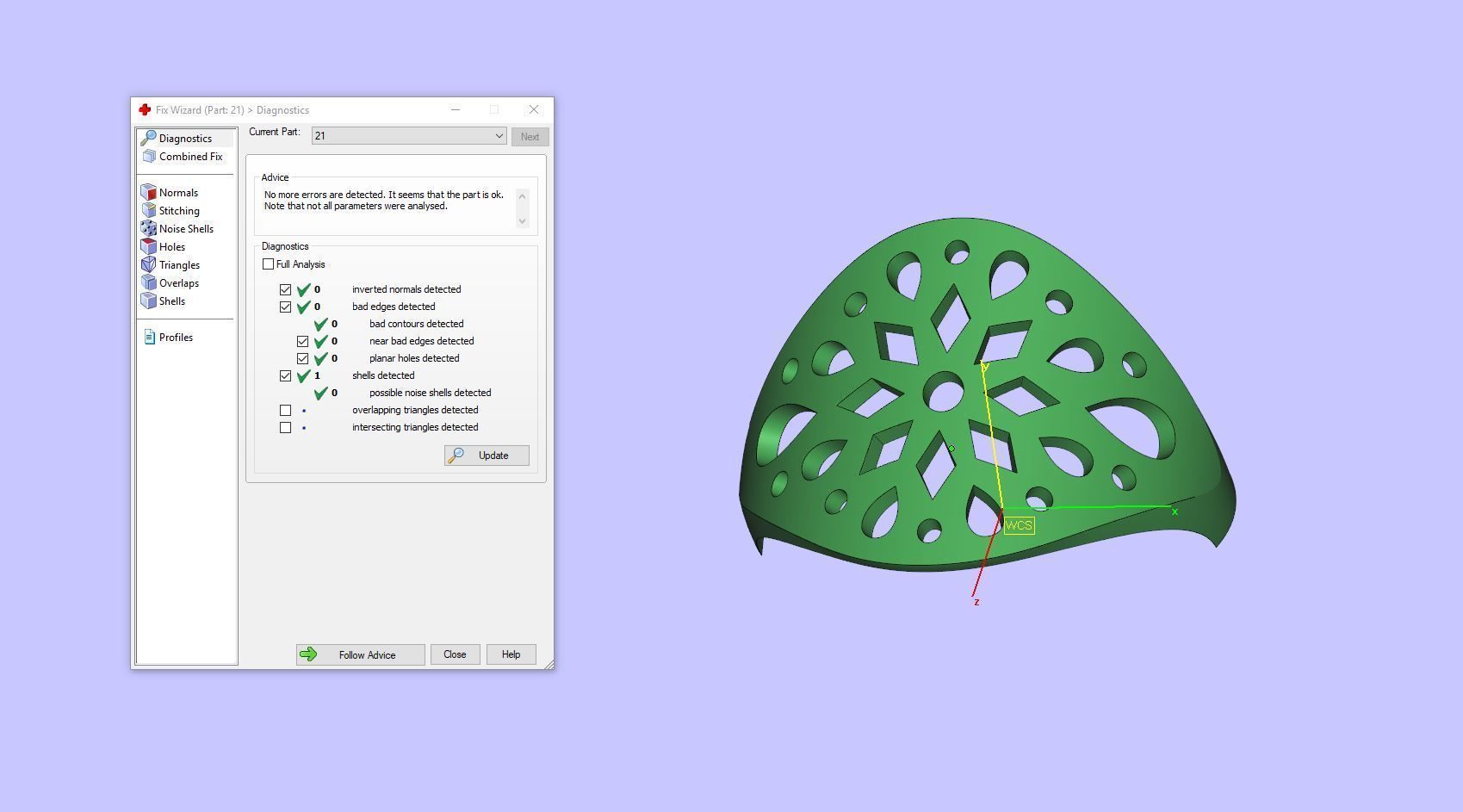This screenshot has height=812, width=1463.
Task: Click the Follow Advice button
Action: coord(360,655)
